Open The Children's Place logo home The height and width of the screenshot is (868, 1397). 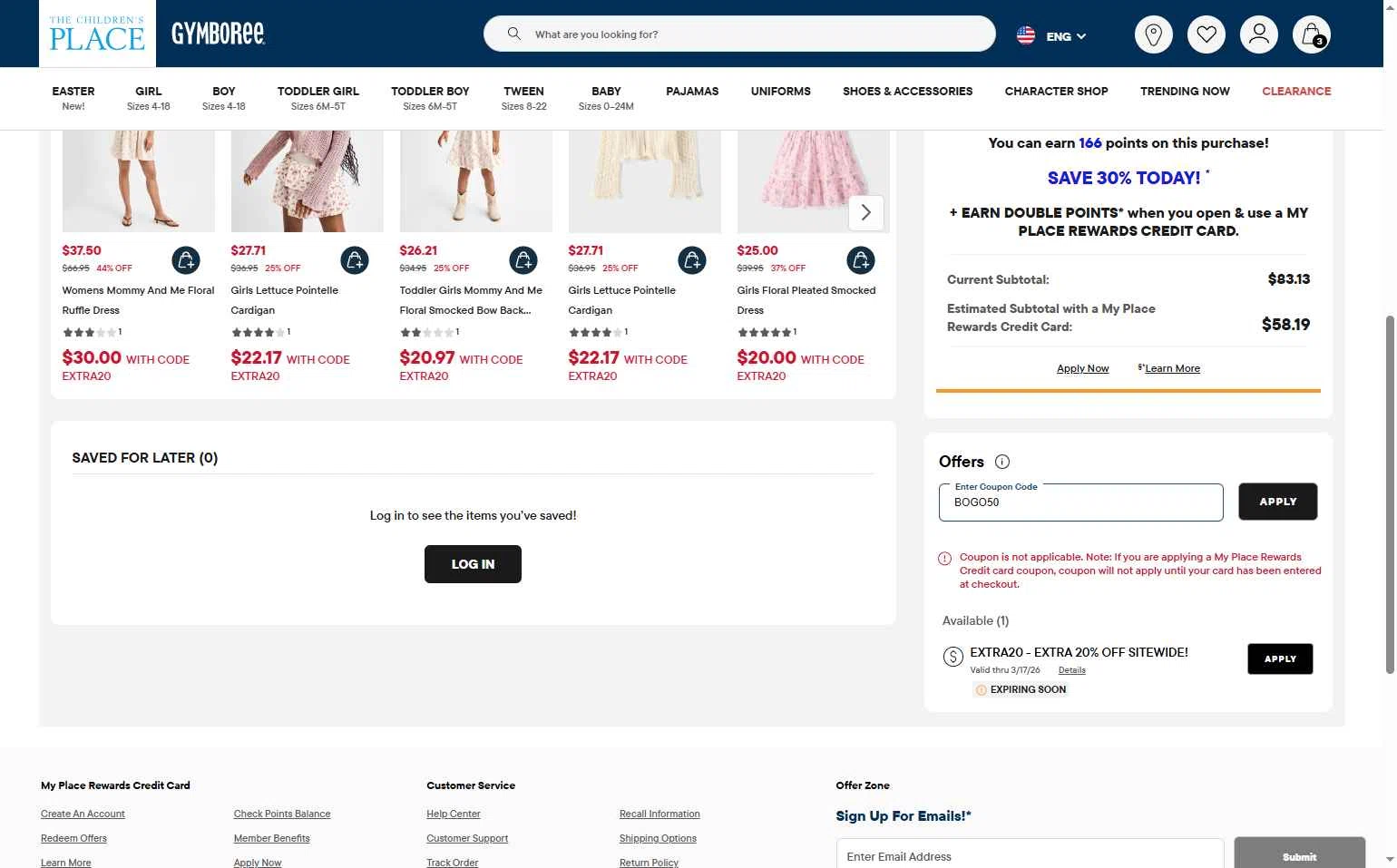click(97, 34)
